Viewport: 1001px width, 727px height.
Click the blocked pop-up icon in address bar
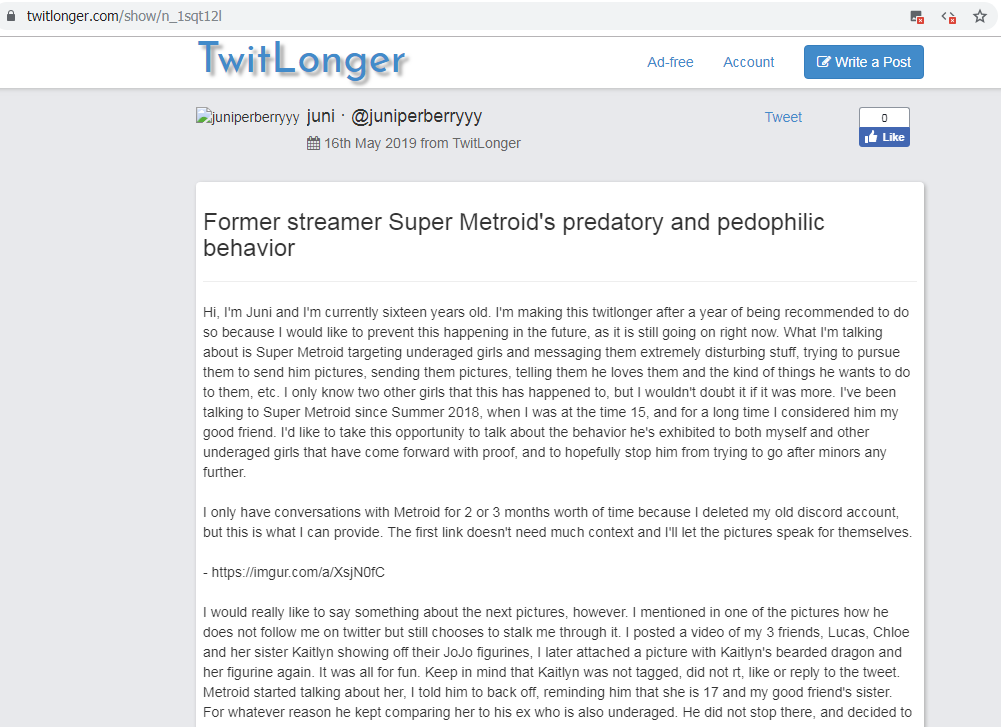tap(916, 17)
